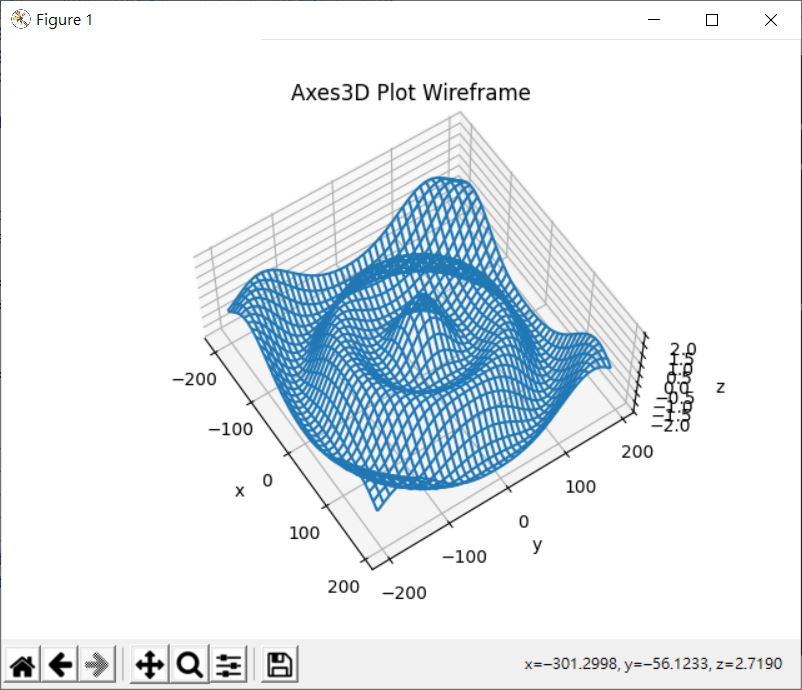Click the z axis label

[720, 387]
